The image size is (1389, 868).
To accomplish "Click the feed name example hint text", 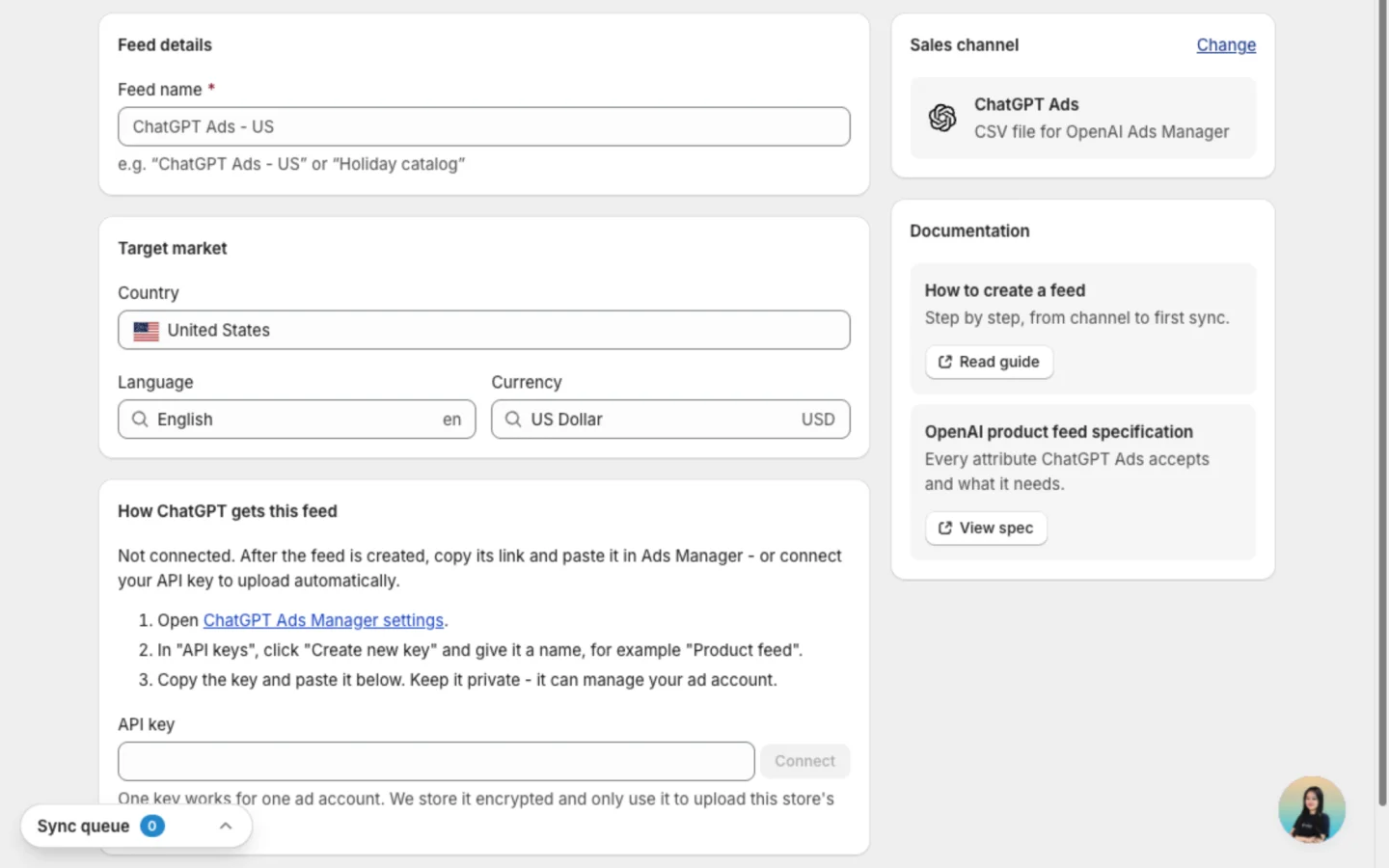I will pos(291,164).
